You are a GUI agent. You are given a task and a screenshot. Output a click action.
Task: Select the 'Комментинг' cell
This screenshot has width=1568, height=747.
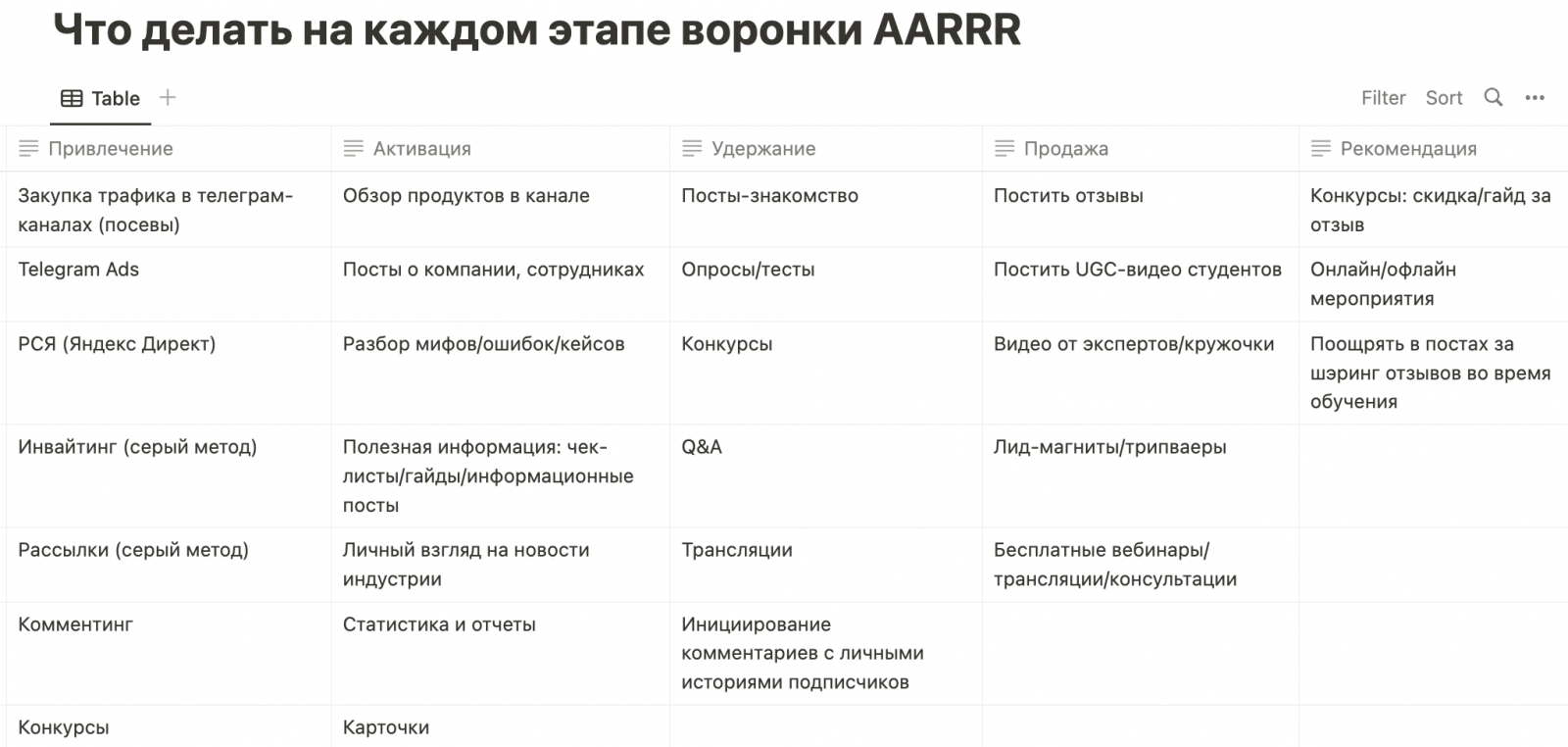[x=169, y=653]
